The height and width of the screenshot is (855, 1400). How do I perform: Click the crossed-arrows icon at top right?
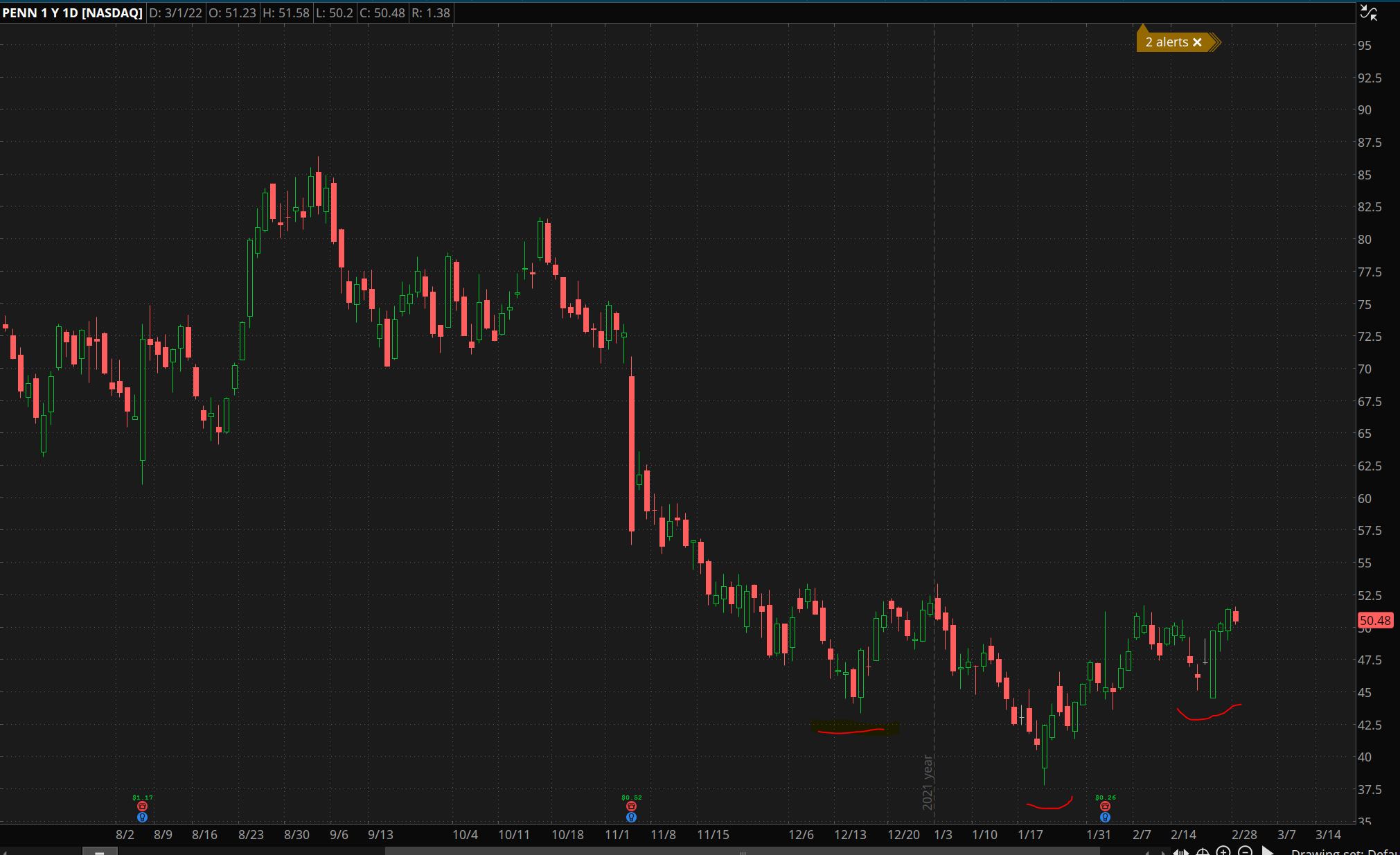[1369, 12]
